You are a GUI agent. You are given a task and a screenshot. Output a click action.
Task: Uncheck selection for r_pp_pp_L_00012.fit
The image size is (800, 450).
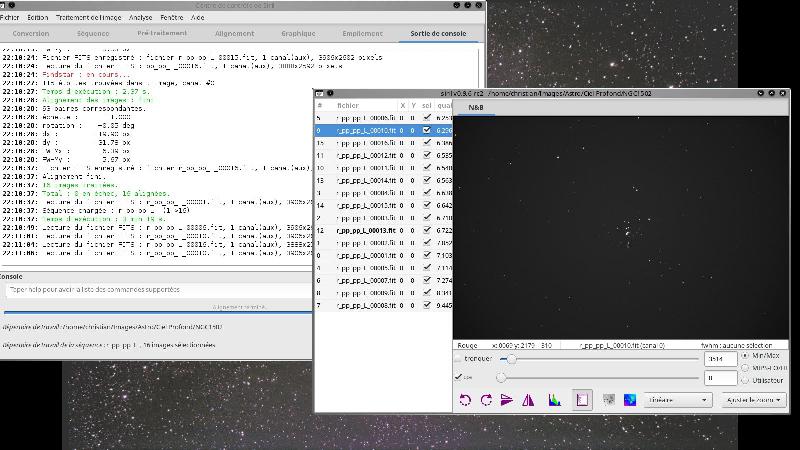(x=427, y=155)
